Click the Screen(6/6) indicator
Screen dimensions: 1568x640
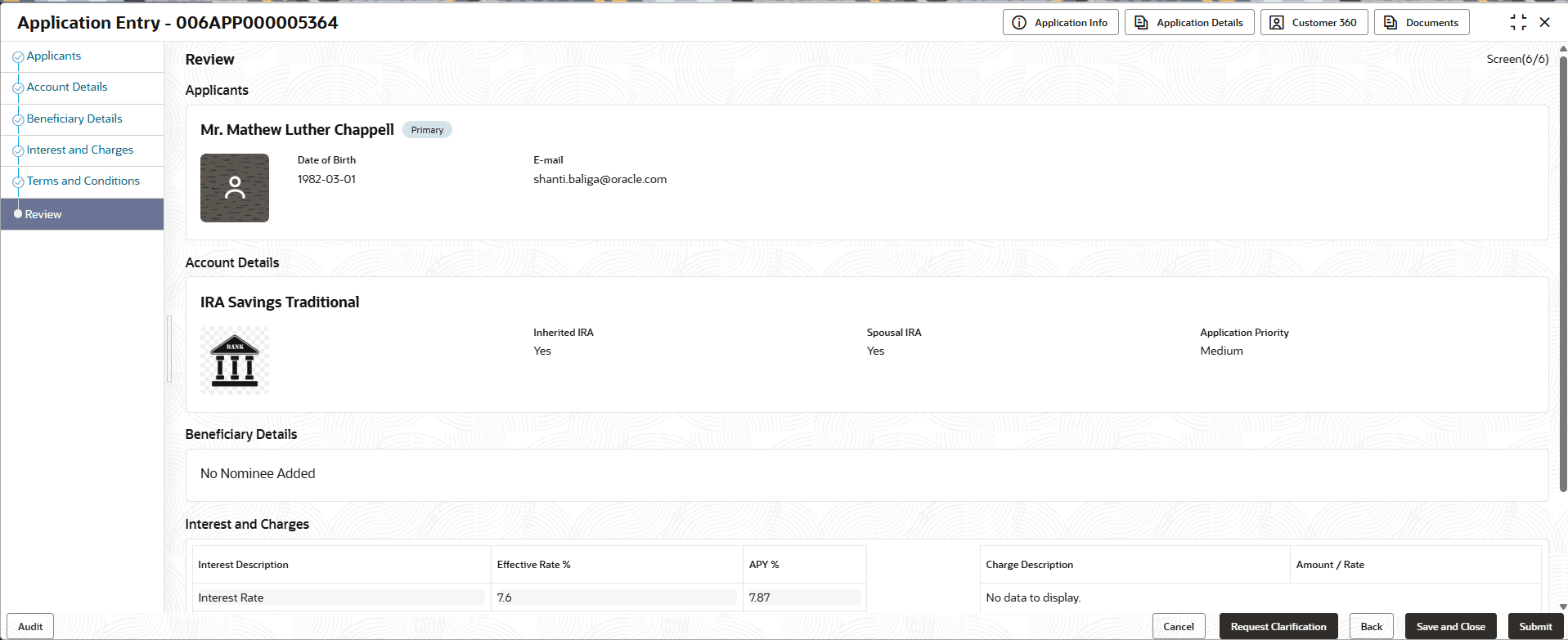(1517, 59)
